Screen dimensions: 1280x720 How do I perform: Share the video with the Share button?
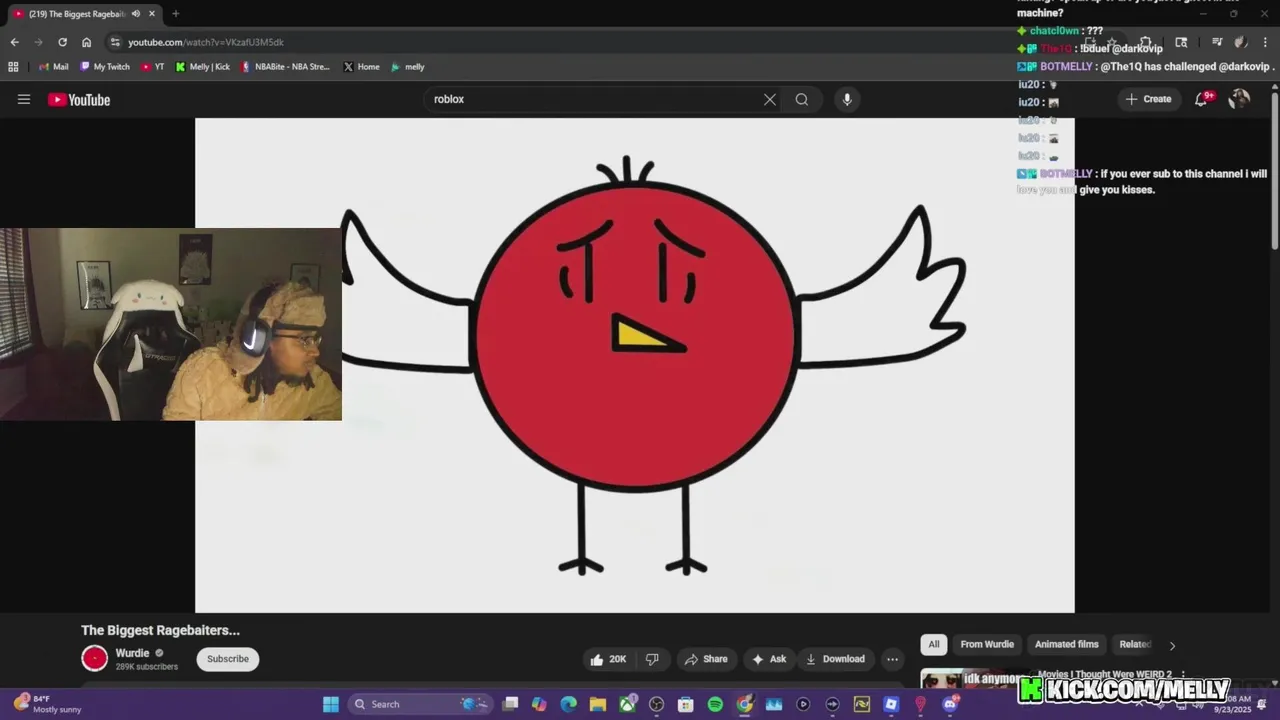tap(706, 659)
